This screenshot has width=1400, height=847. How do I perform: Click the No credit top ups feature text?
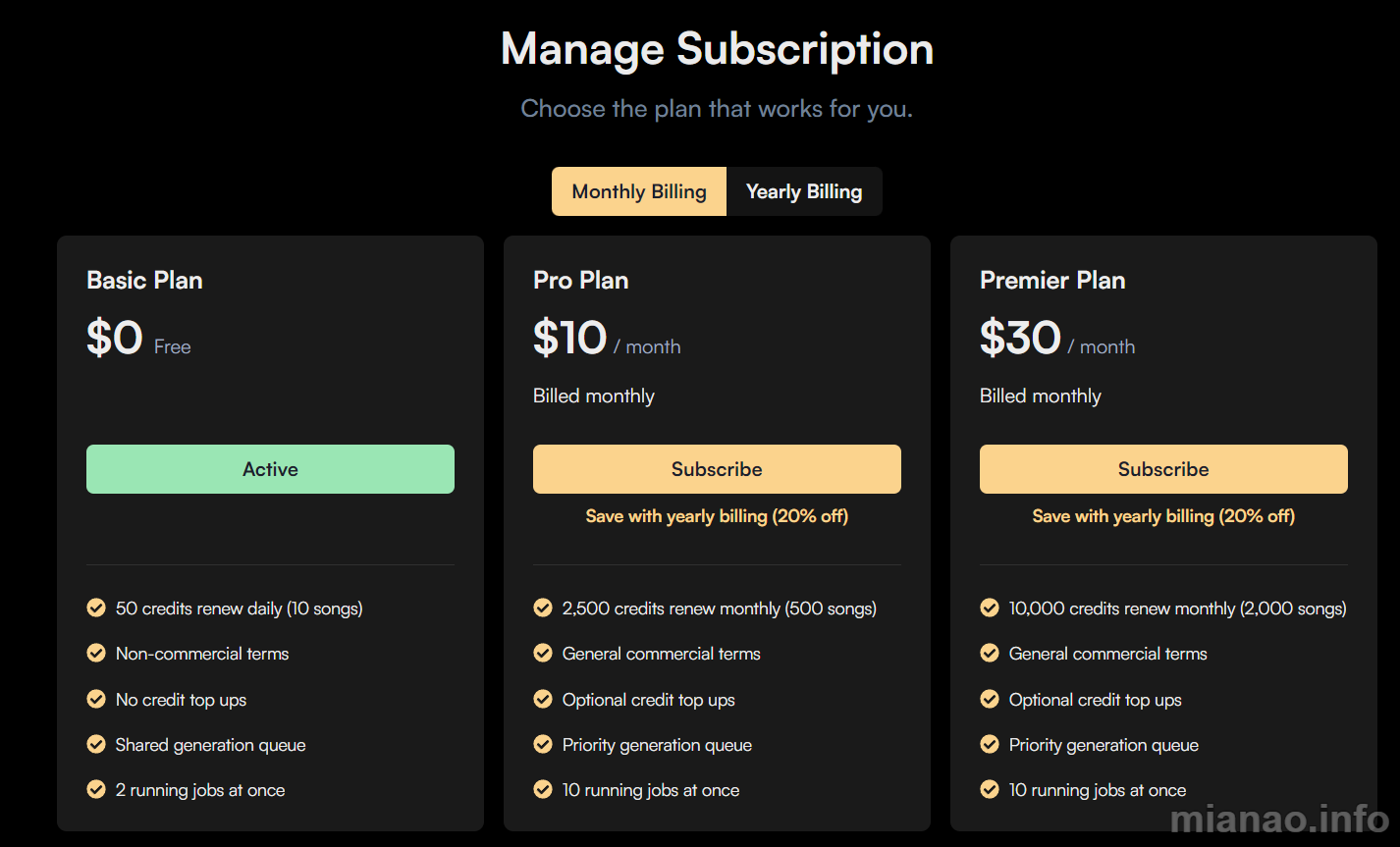coord(181,700)
